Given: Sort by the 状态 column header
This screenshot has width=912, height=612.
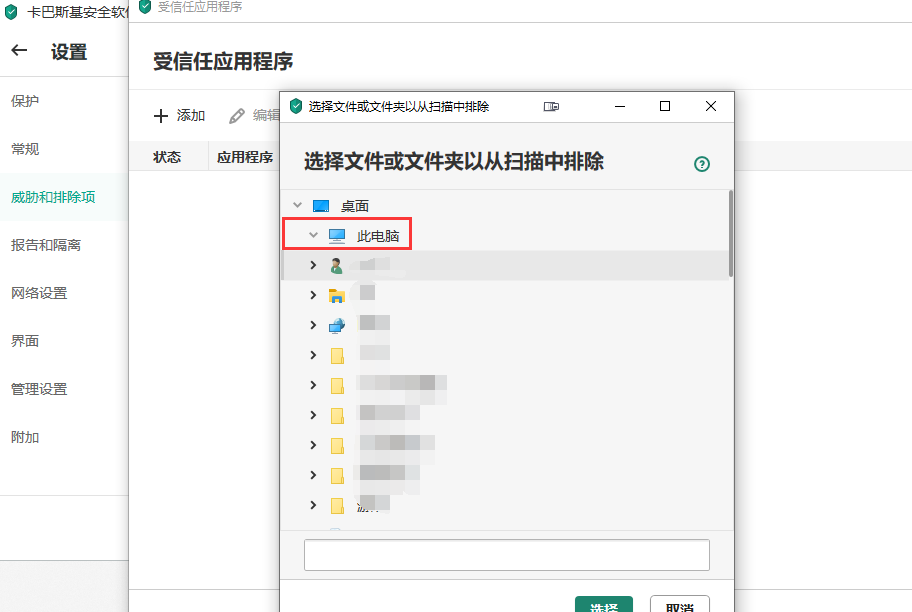Looking at the screenshot, I should 167,157.
